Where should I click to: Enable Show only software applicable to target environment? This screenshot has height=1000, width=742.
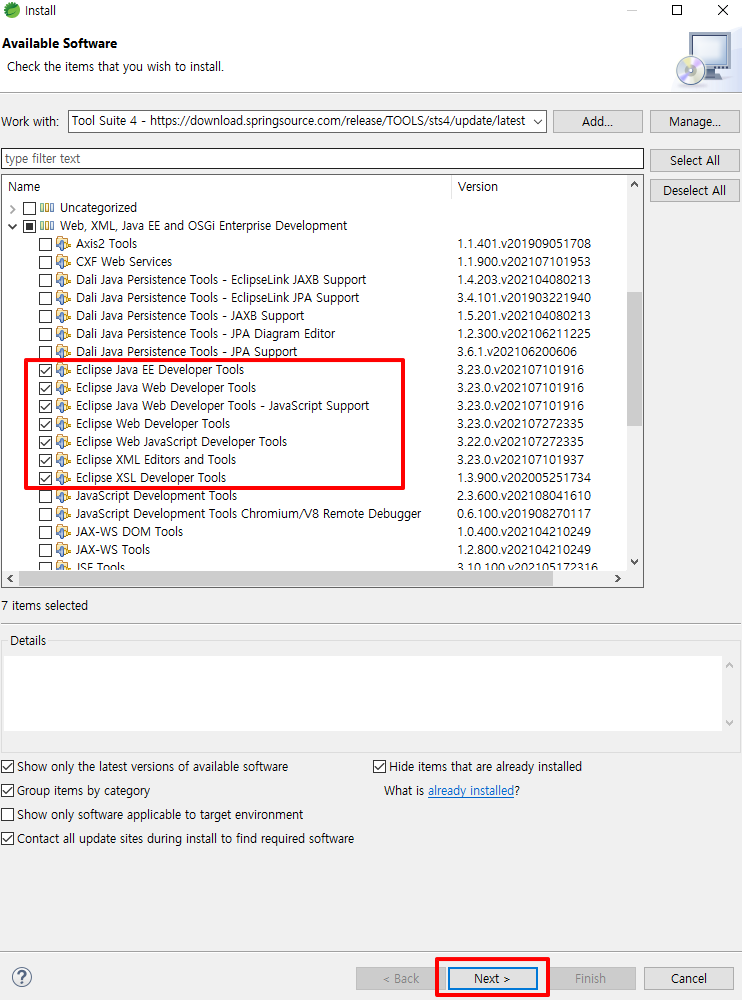click(x=8, y=814)
